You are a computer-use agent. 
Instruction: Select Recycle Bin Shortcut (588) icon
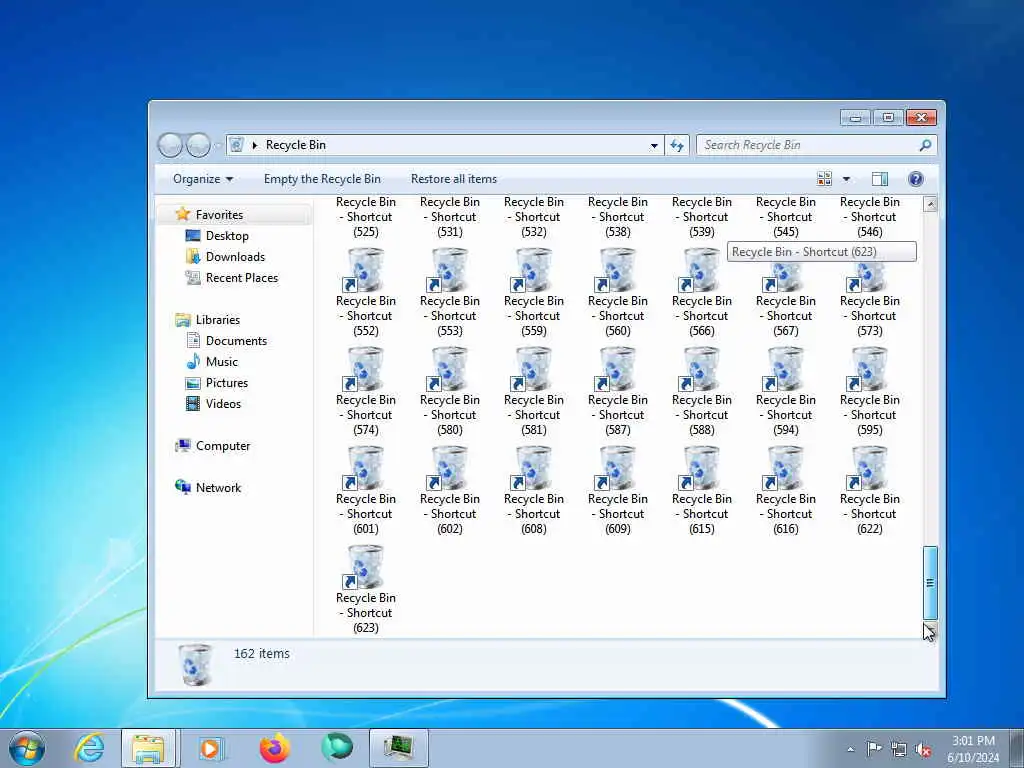point(701,369)
